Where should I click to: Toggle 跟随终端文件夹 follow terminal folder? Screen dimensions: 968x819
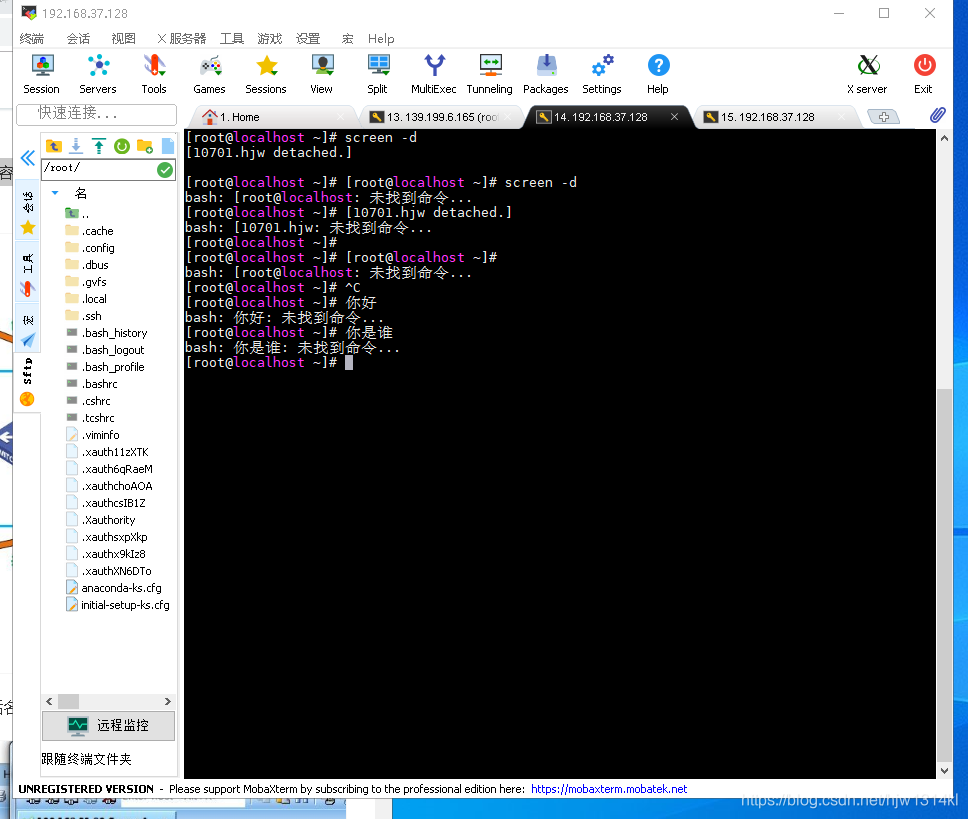point(86,759)
